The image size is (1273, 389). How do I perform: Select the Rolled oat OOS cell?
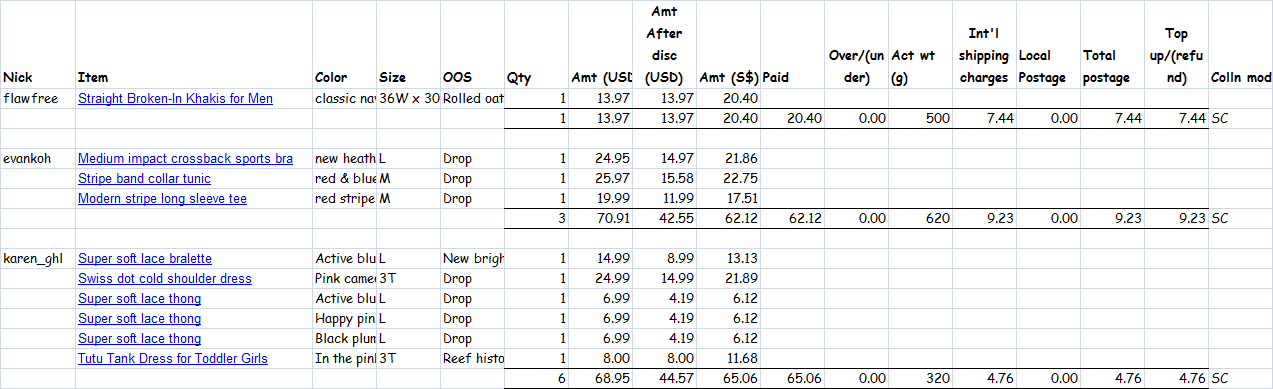472,98
